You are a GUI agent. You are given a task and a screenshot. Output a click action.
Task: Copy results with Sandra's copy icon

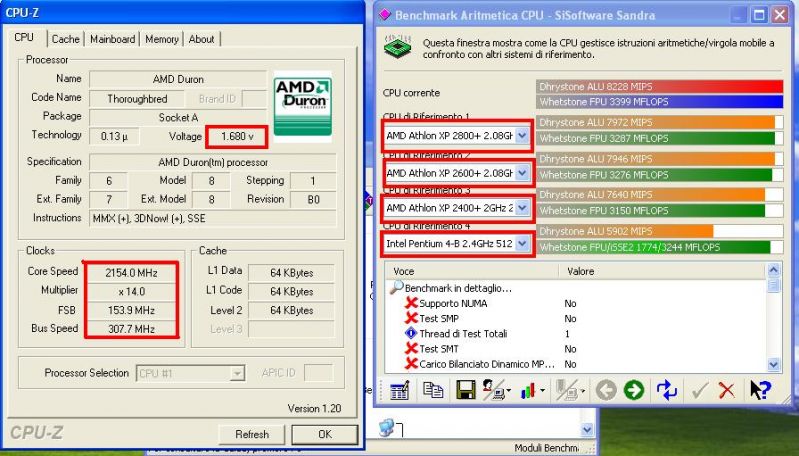(x=433, y=390)
